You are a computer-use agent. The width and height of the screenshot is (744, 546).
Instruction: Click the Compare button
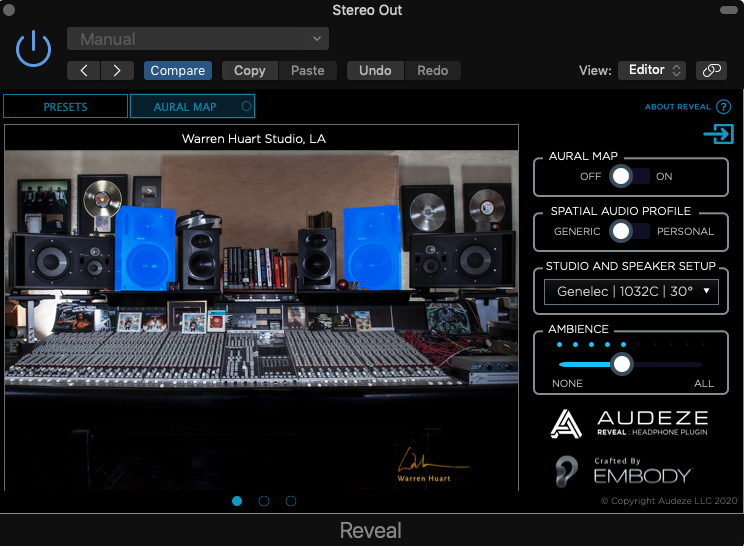(x=177, y=71)
